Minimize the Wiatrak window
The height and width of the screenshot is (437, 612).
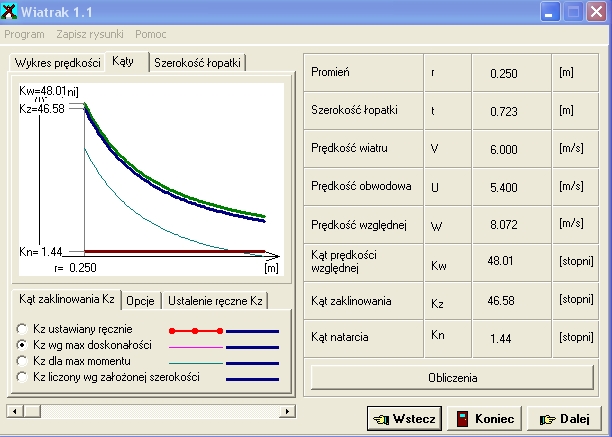point(551,12)
